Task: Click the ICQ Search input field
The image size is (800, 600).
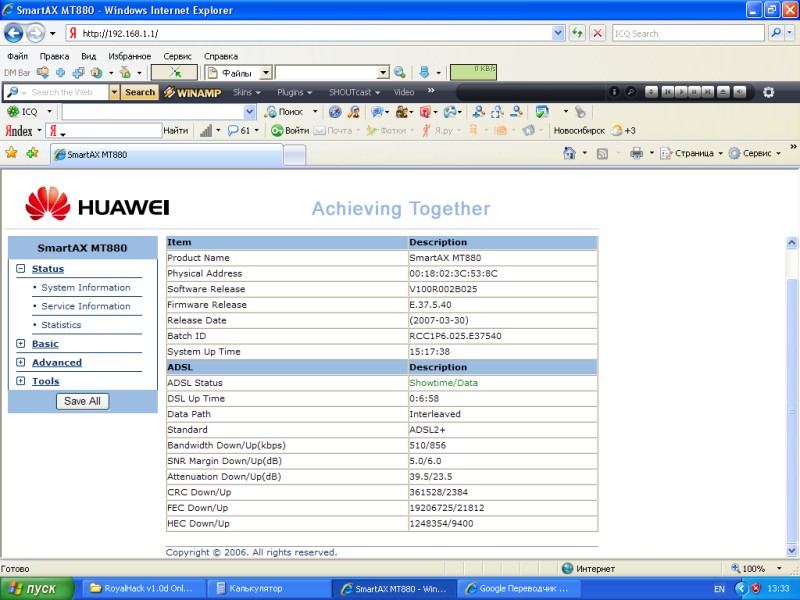Action: click(688, 33)
